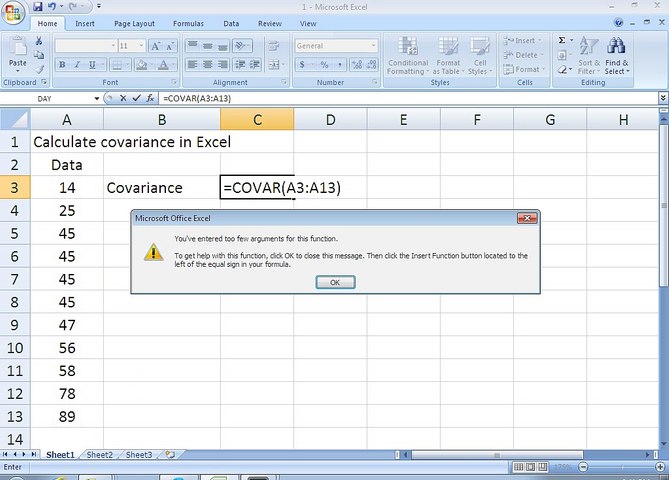Image resolution: width=669 pixels, height=480 pixels.
Task: Click the Insert cells button
Action: tap(523, 41)
